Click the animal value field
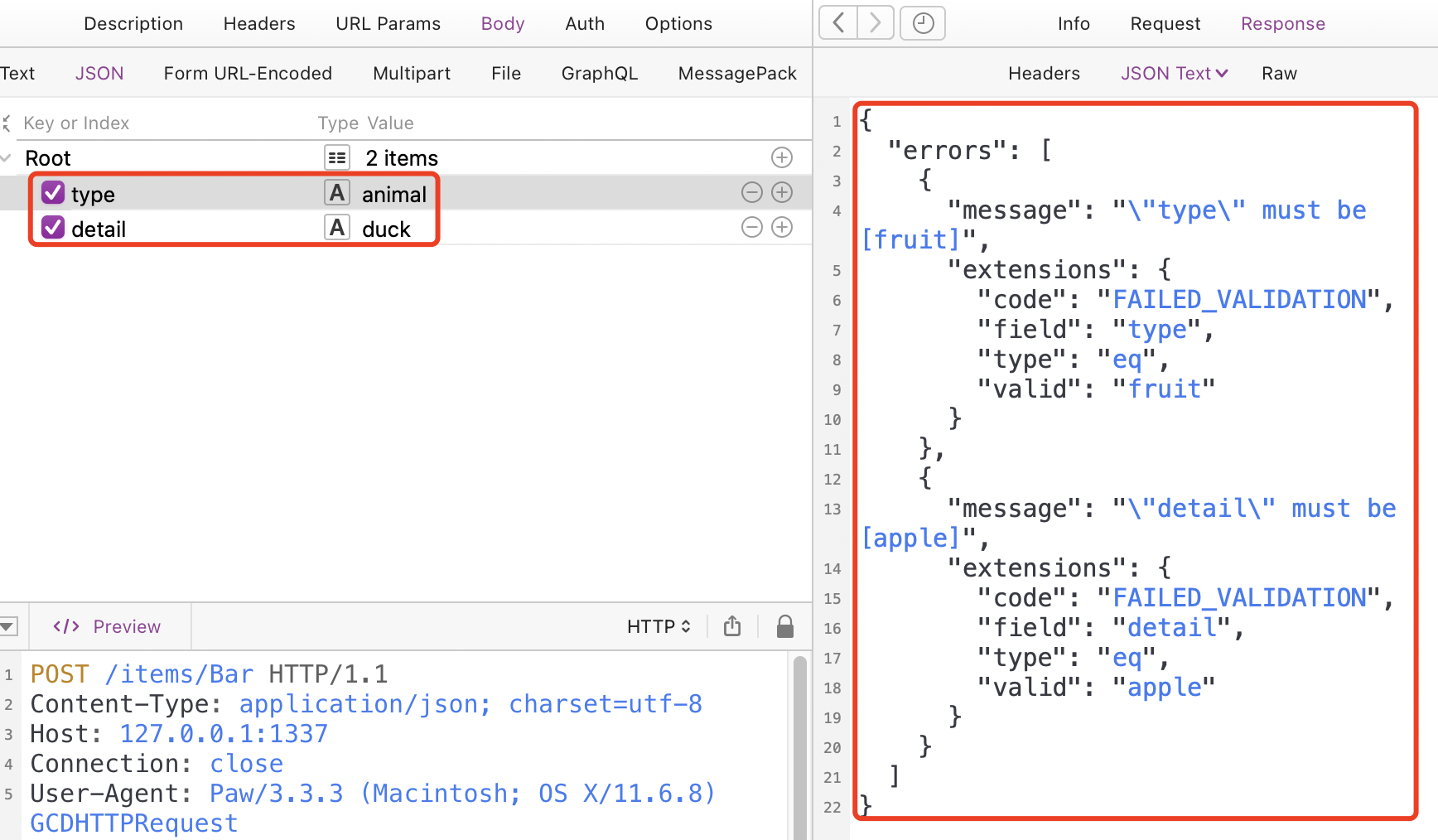 point(394,194)
